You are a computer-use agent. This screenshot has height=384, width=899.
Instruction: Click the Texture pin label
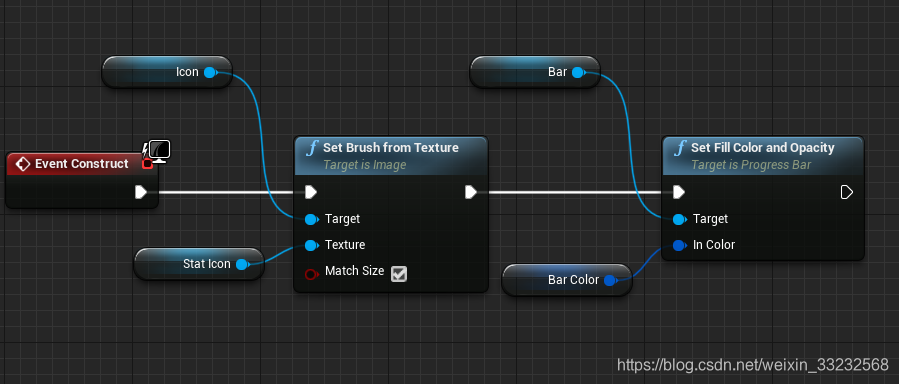tap(345, 245)
